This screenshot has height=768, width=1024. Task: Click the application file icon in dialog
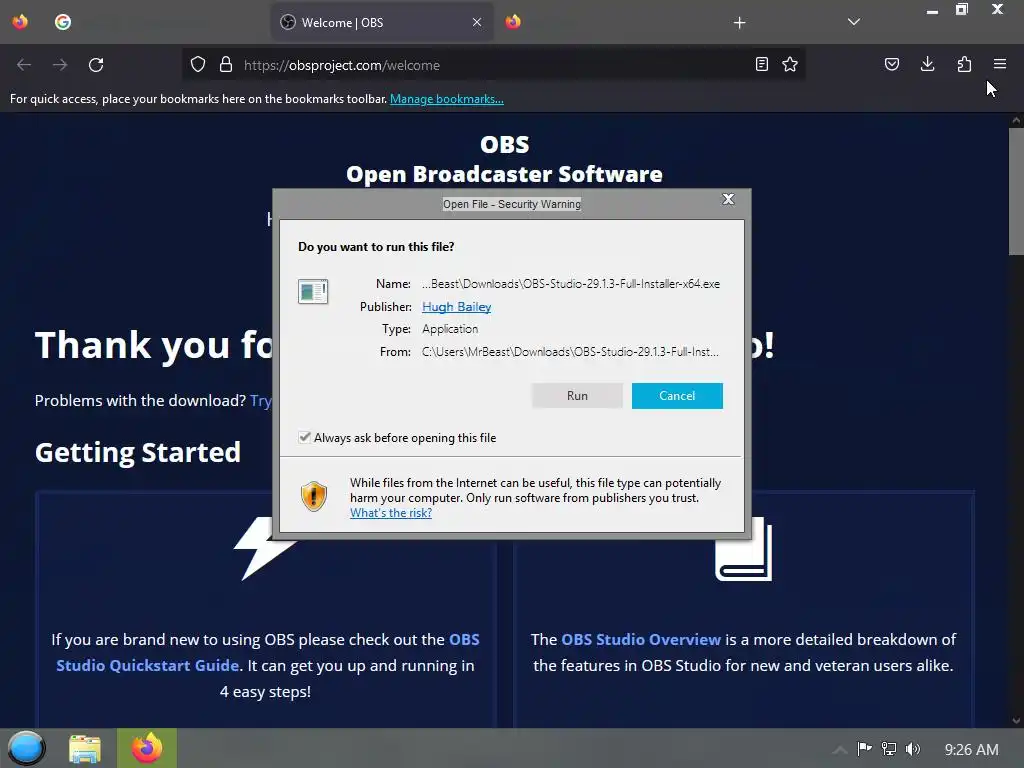[313, 291]
